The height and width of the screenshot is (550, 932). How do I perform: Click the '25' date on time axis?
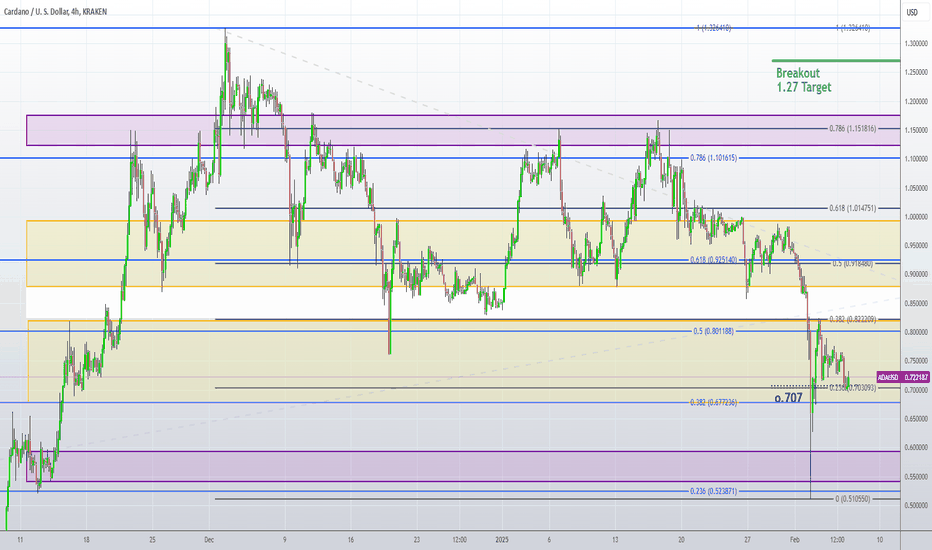click(x=153, y=540)
